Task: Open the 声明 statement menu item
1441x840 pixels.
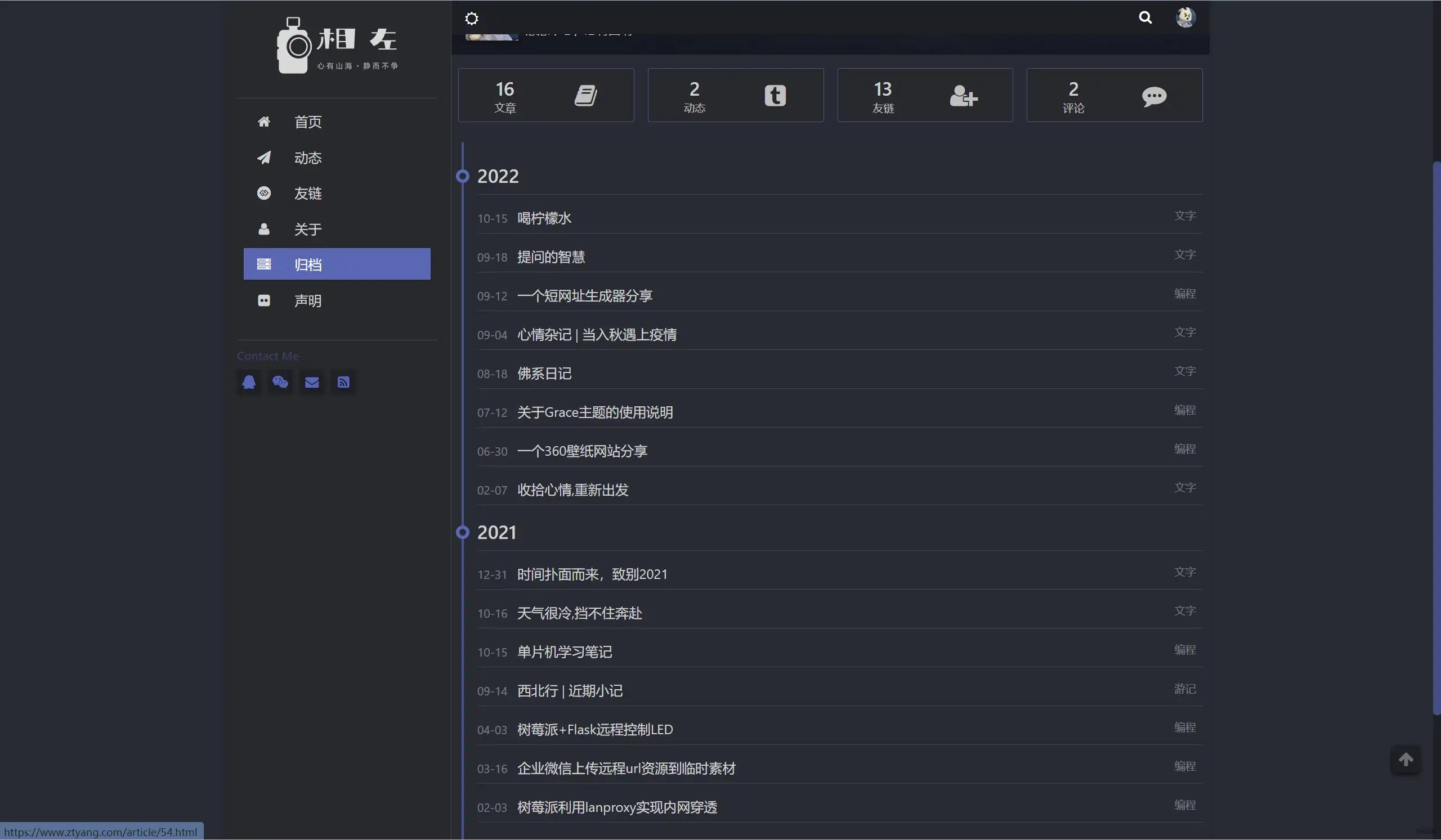Action: (337, 300)
